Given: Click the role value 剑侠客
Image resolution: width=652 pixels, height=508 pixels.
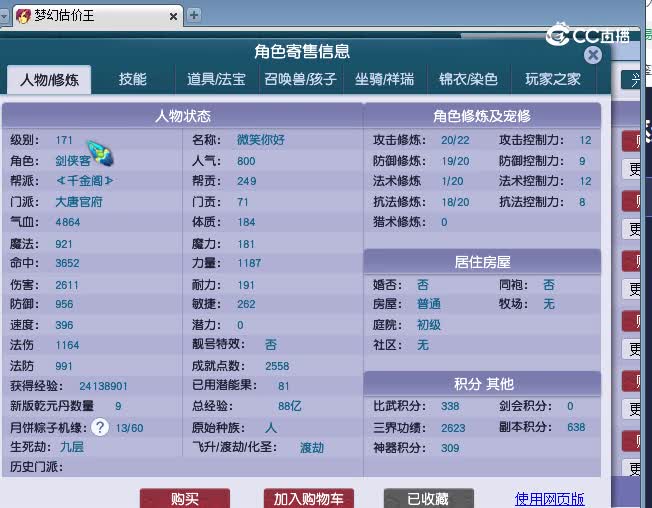Looking at the screenshot, I should 73,160.
